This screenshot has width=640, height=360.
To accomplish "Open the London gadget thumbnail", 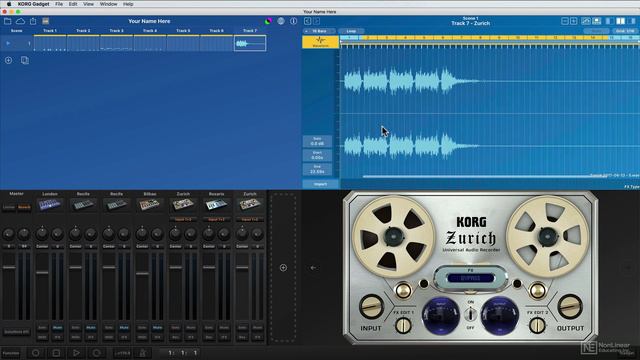I will [x=50, y=204].
